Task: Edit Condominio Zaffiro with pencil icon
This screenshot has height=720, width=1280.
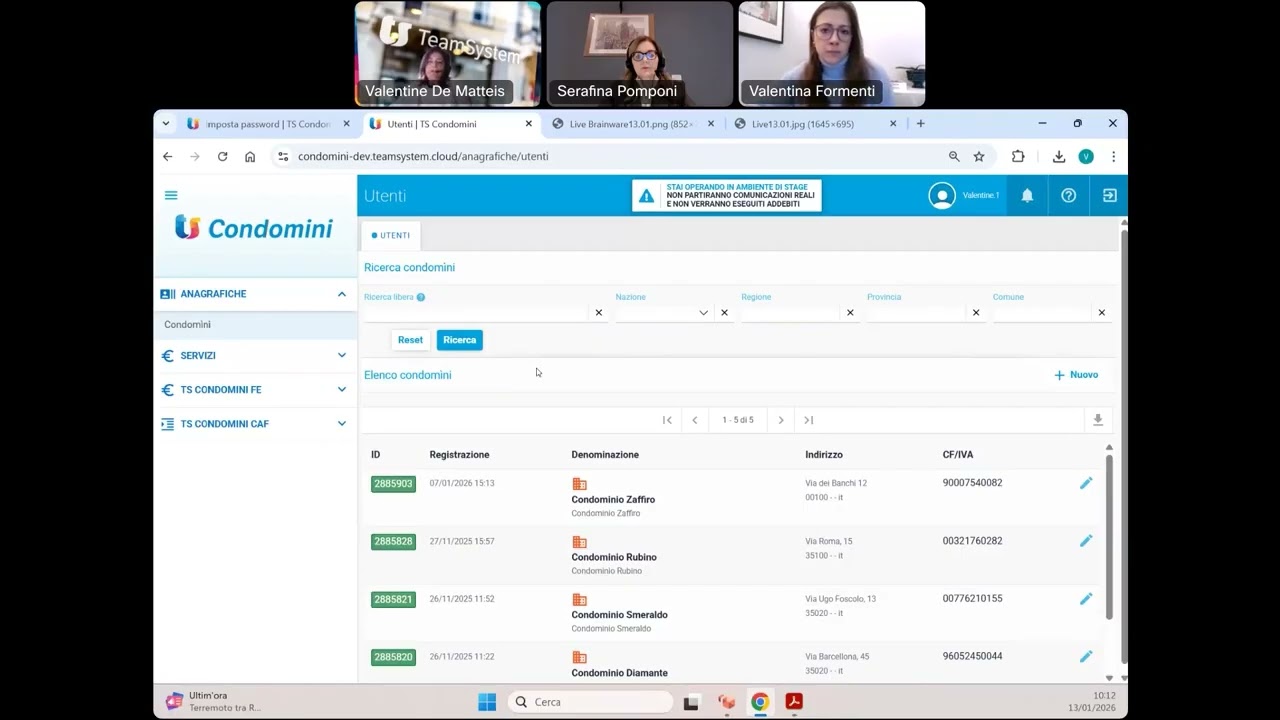Action: tap(1086, 483)
